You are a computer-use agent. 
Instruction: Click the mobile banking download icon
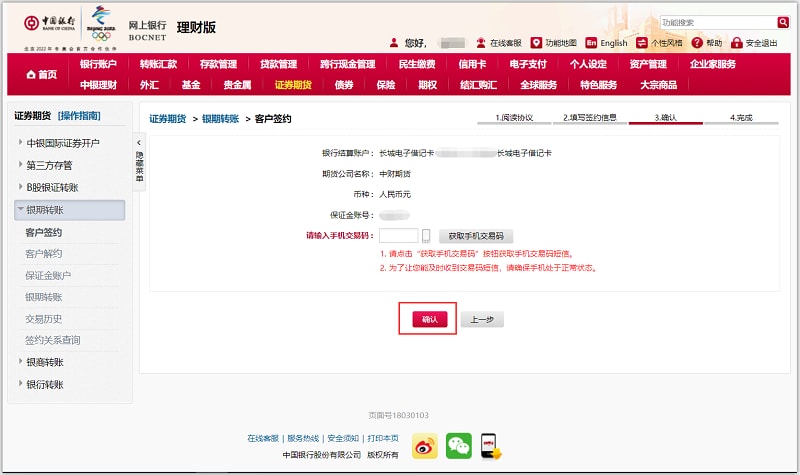489,446
